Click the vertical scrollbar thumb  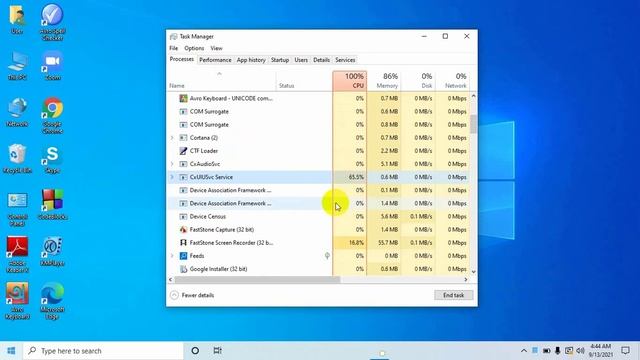(x=473, y=124)
